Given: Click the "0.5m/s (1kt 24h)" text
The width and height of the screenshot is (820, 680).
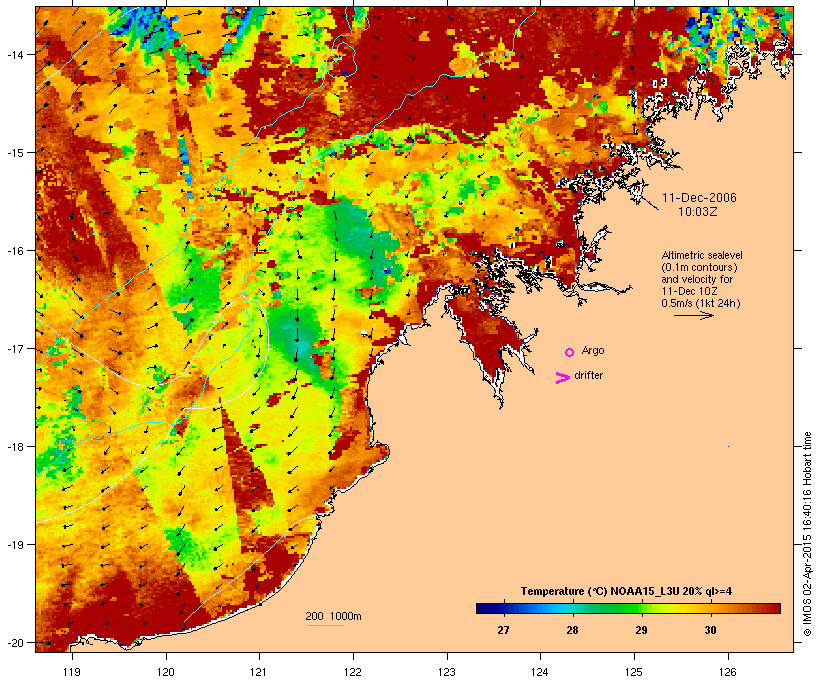Looking at the screenshot, I should (701, 303).
